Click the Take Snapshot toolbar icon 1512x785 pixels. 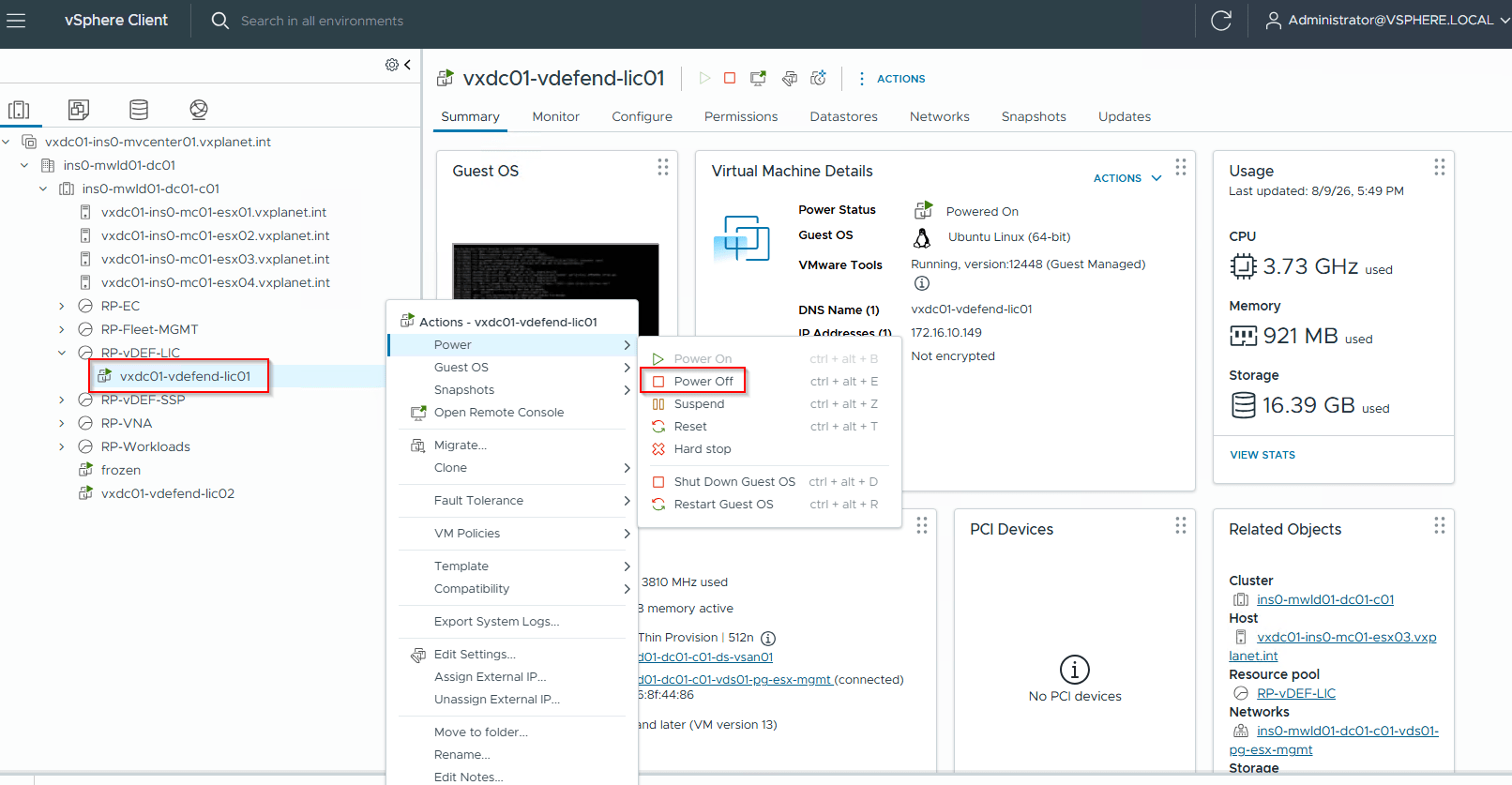(x=819, y=78)
